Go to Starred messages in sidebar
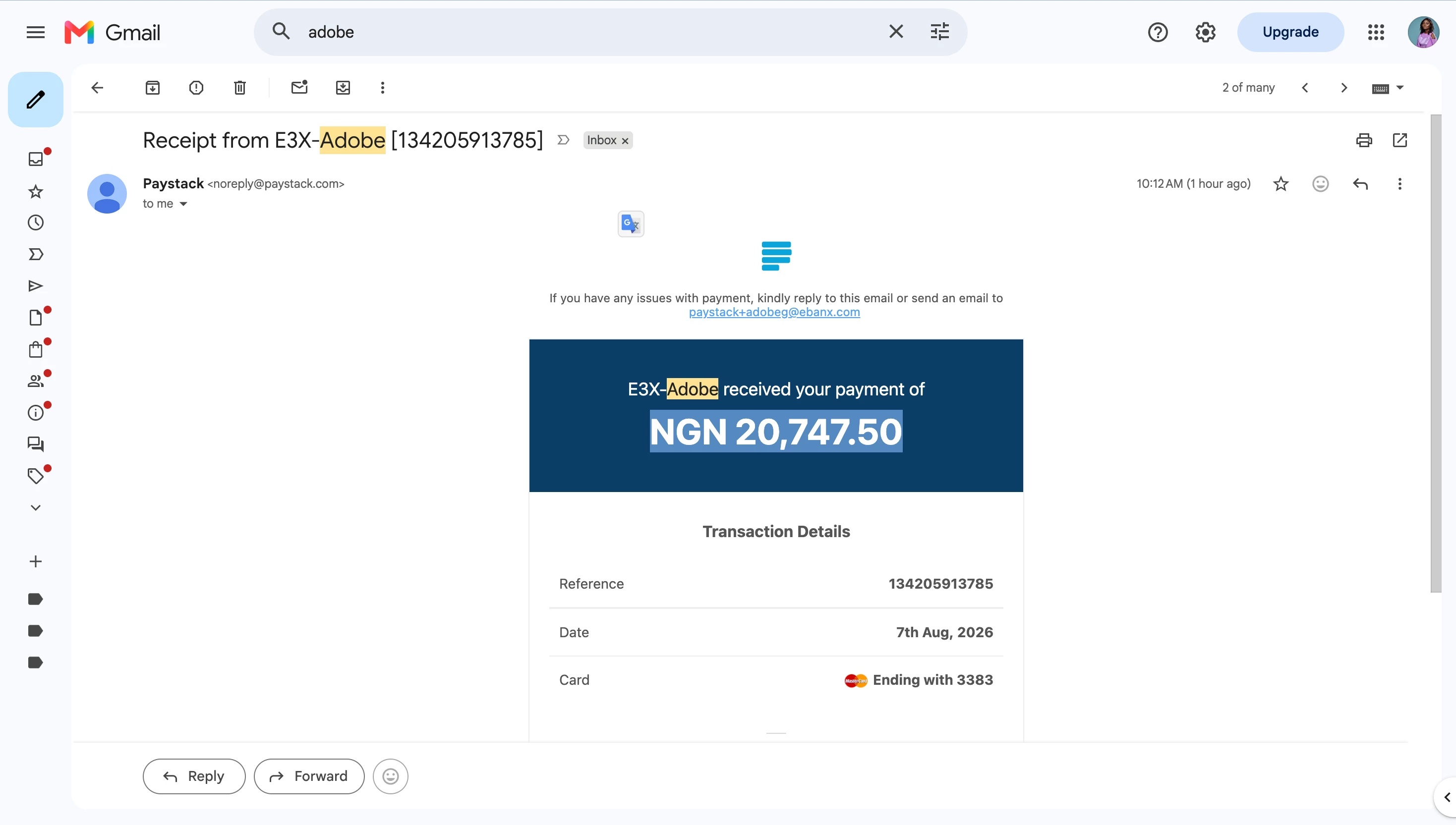The width and height of the screenshot is (1456, 825). 36,192
